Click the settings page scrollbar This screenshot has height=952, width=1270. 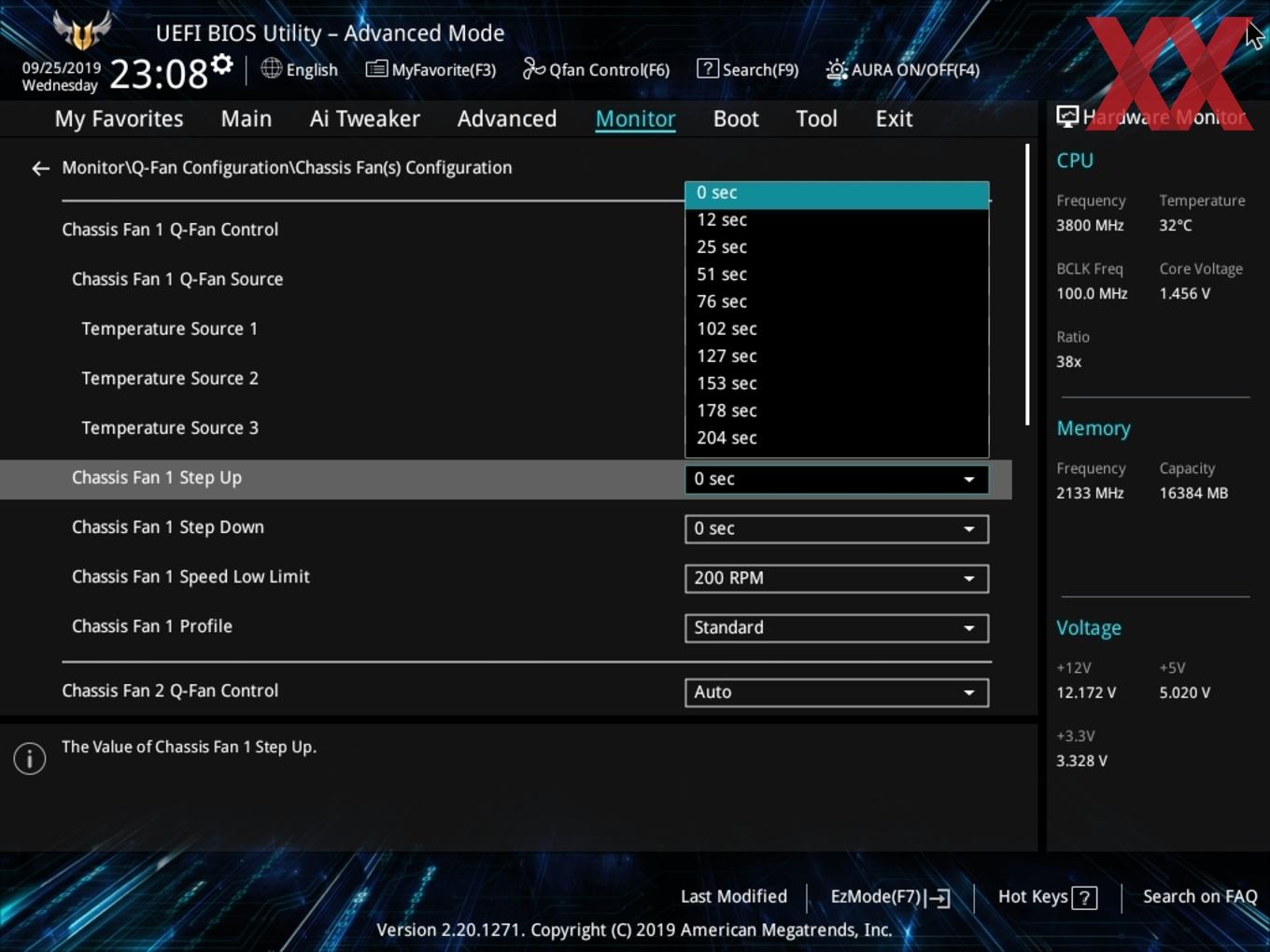pos(1027,285)
